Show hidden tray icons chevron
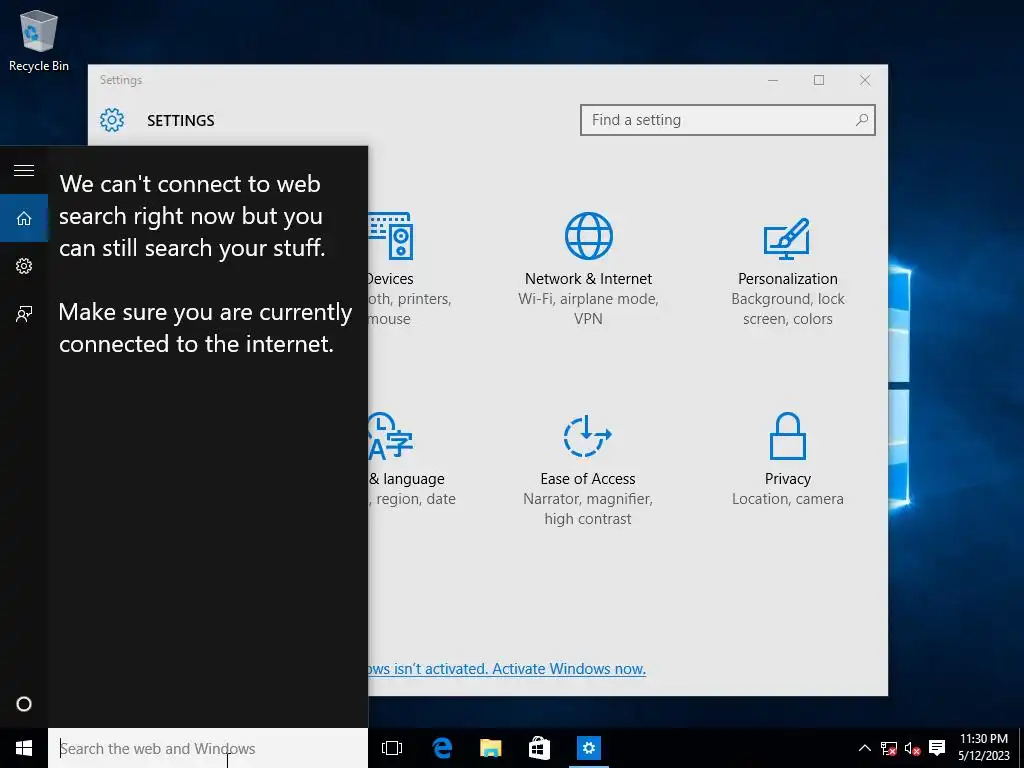 pos(865,748)
